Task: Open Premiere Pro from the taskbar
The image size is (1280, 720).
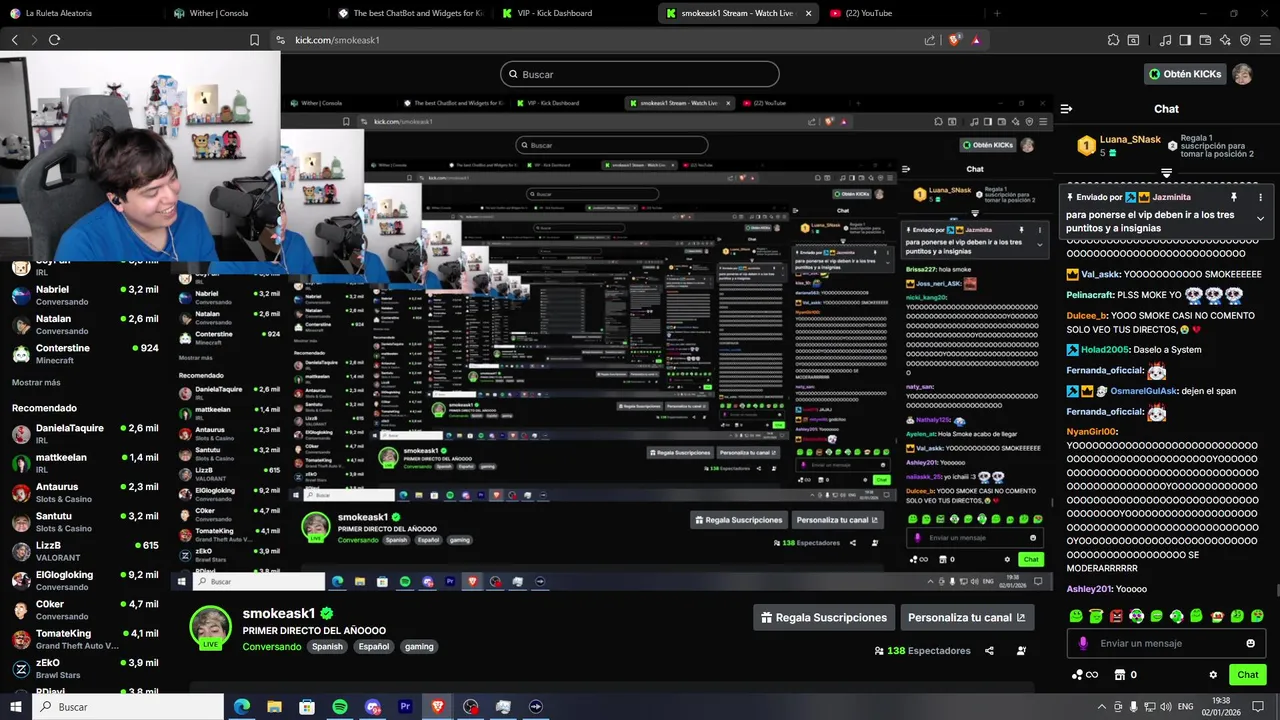Action: [x=405, y=707]
